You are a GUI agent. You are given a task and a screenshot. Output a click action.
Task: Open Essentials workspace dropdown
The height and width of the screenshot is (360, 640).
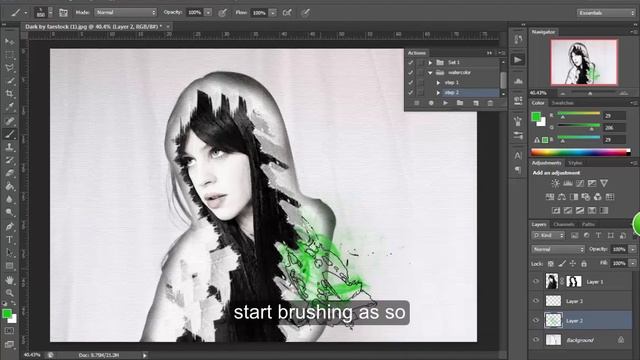[606, 13]
